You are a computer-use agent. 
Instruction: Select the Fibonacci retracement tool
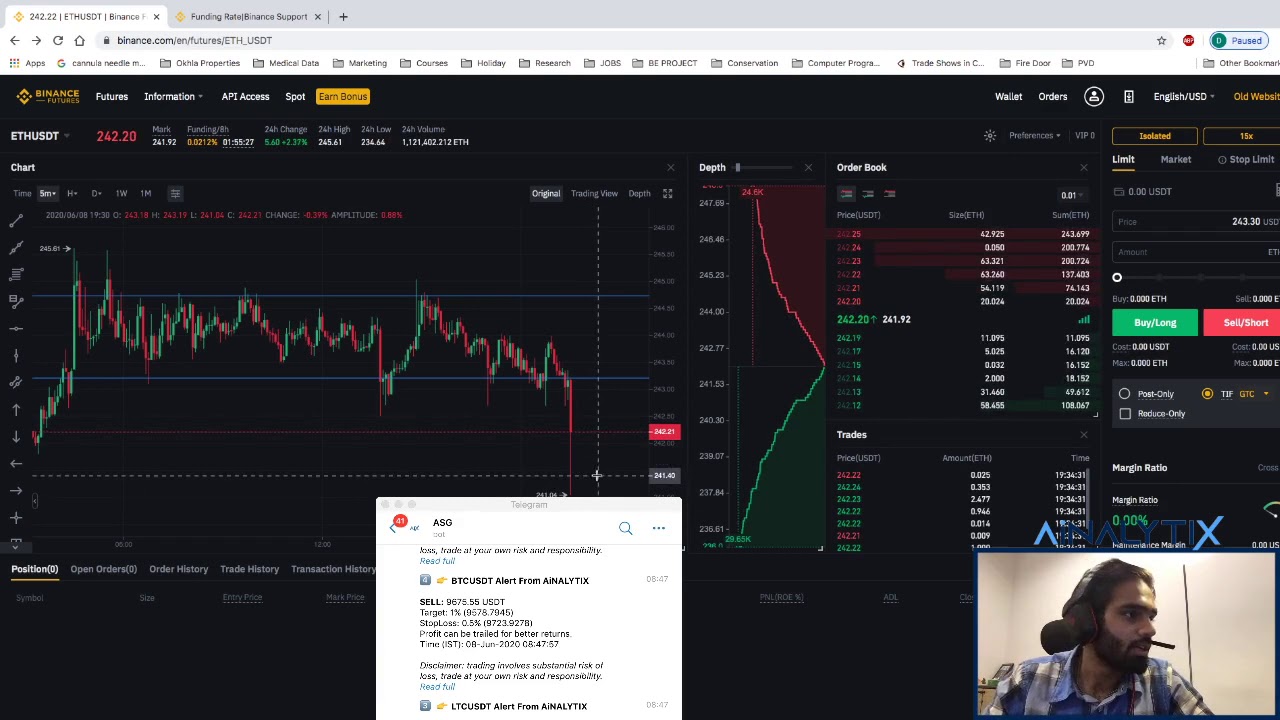click(16, 273)
